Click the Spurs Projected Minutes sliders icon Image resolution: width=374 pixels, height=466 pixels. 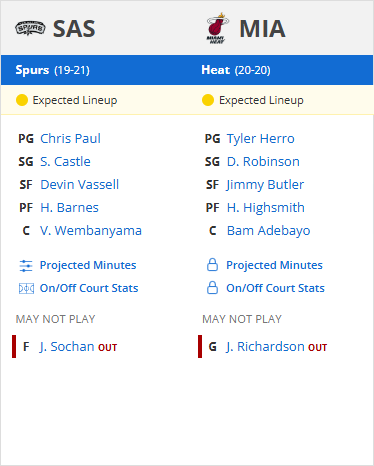point(26,266)
